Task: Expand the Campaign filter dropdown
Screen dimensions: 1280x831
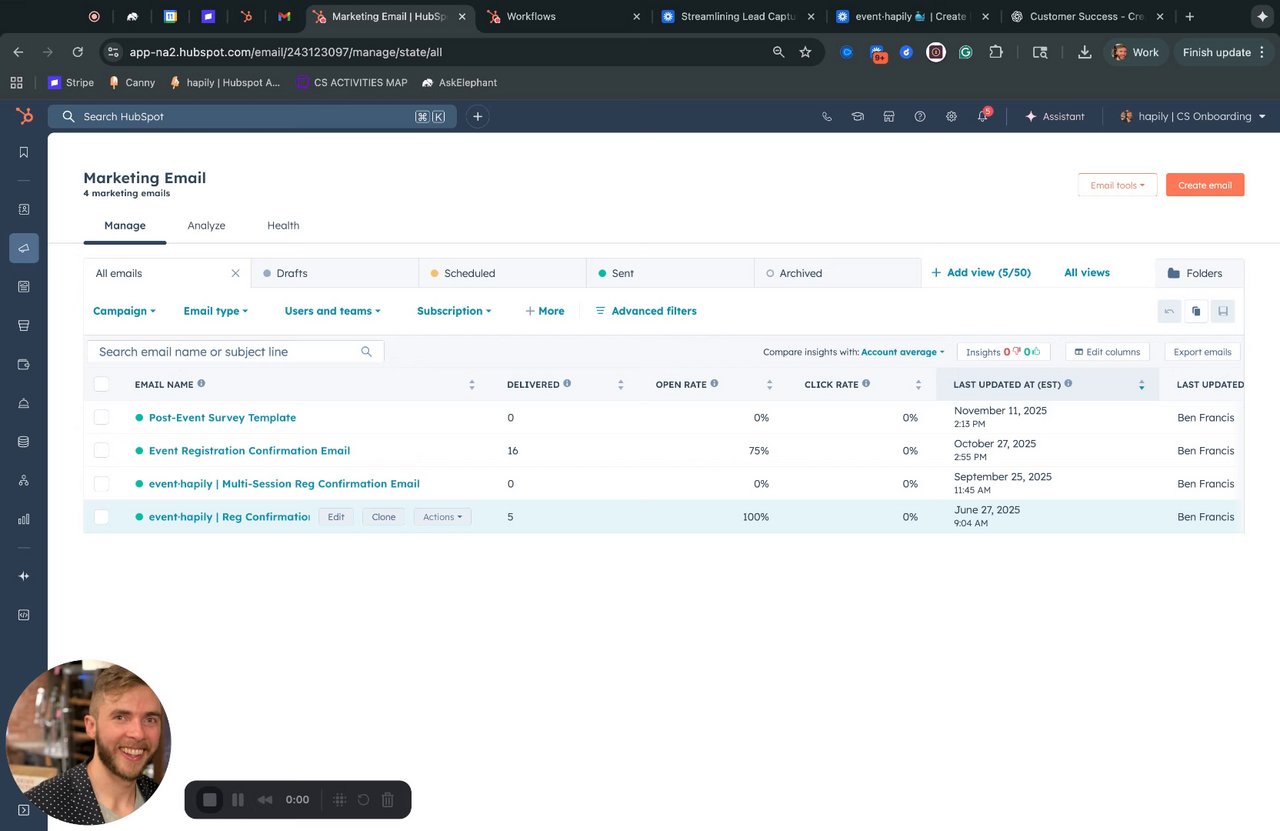Action: pos(124,311)
